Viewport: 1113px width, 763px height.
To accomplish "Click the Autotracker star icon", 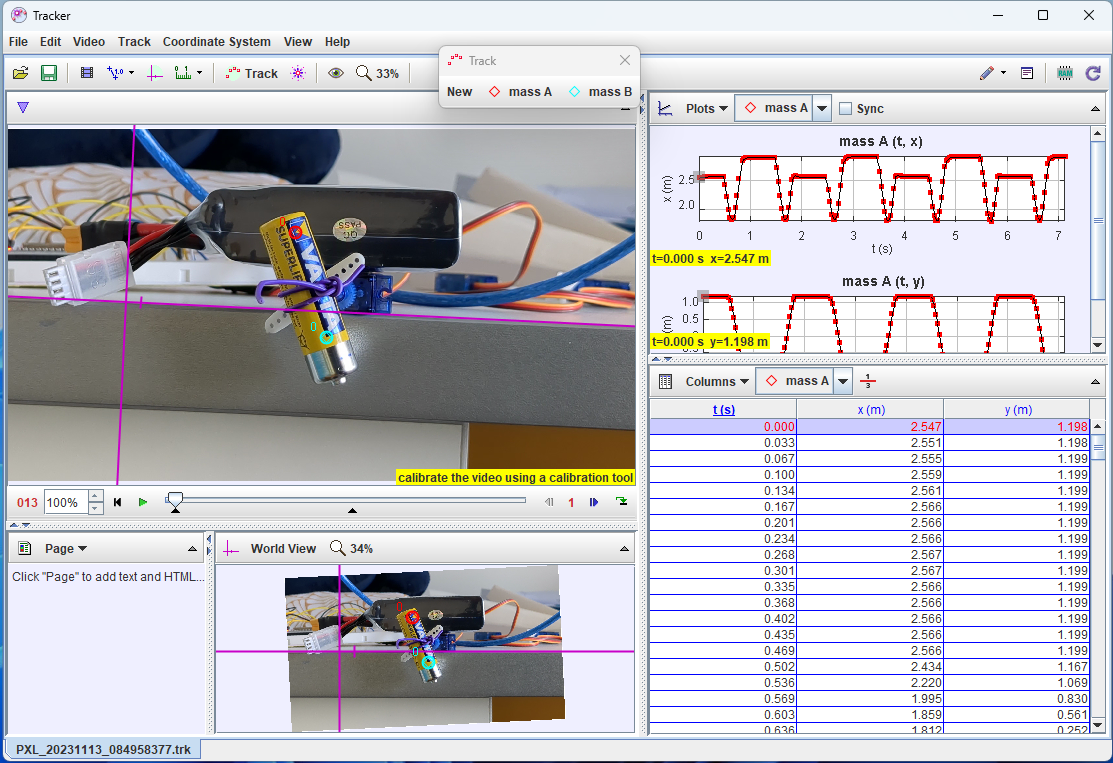I will click(298, 73).
